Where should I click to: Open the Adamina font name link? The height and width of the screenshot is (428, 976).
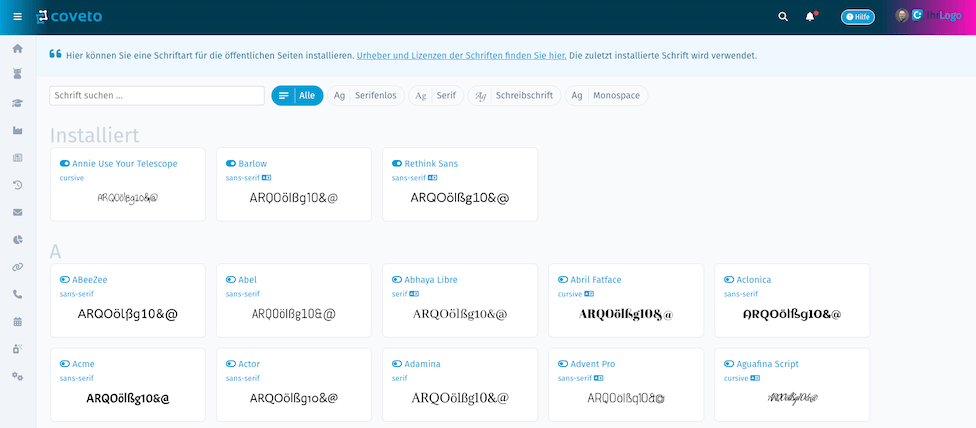423,364
